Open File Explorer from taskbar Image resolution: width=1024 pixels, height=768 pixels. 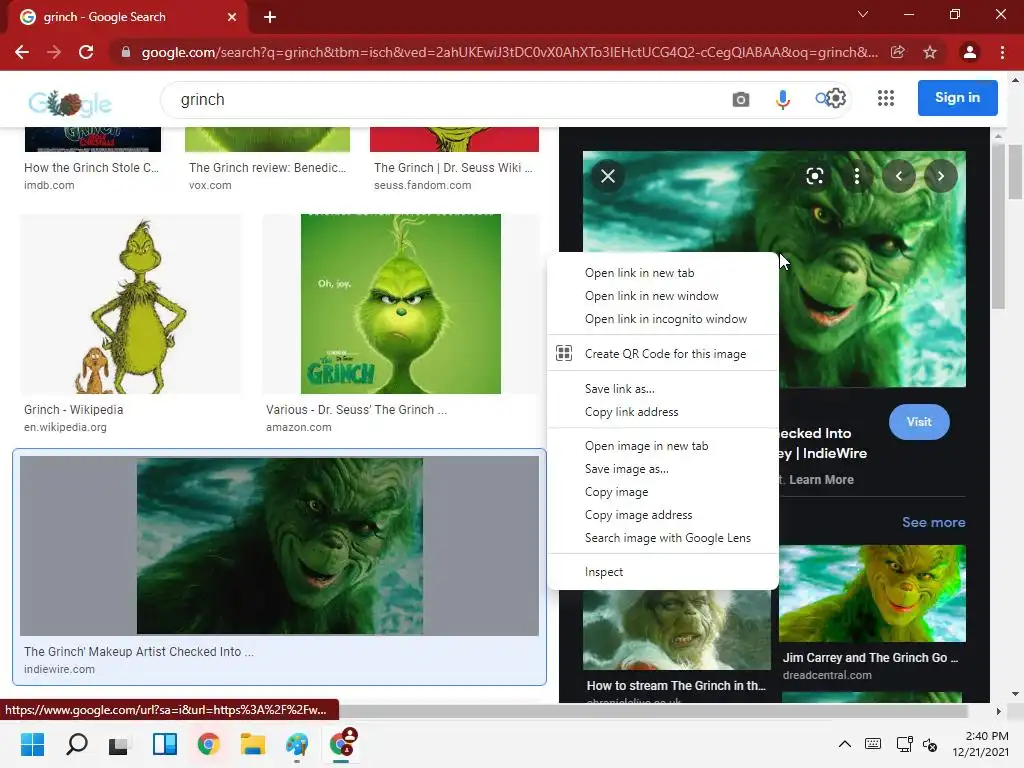coord(253,744)
